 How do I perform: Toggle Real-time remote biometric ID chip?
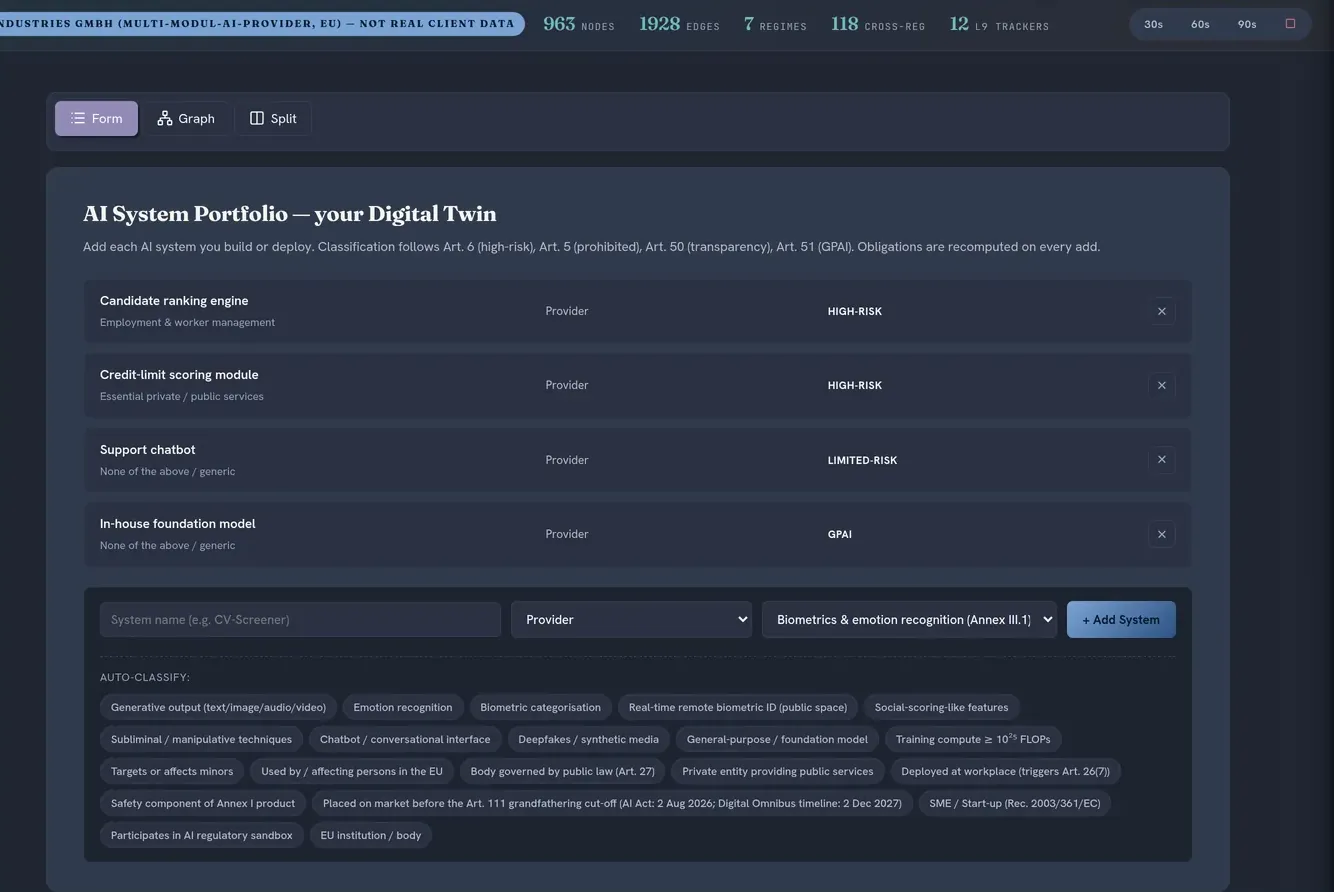(738, 707)
